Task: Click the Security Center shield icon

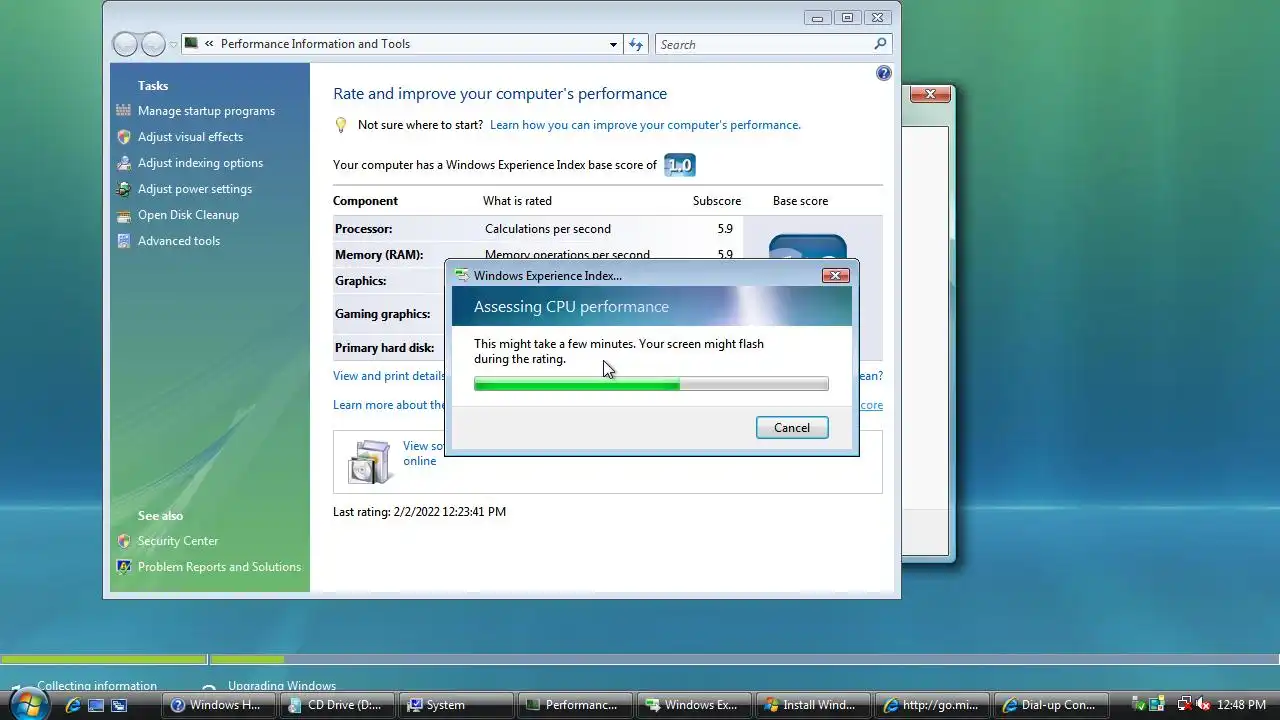Action: point(124,541)
